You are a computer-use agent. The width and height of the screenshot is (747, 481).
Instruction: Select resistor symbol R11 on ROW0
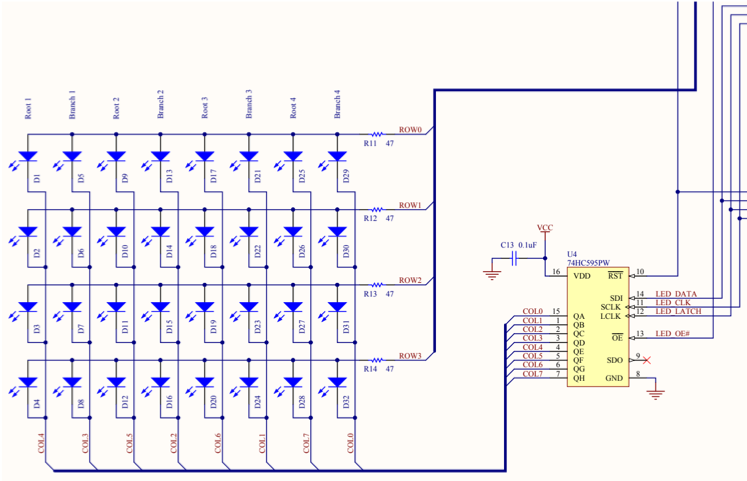coord(377,134)
